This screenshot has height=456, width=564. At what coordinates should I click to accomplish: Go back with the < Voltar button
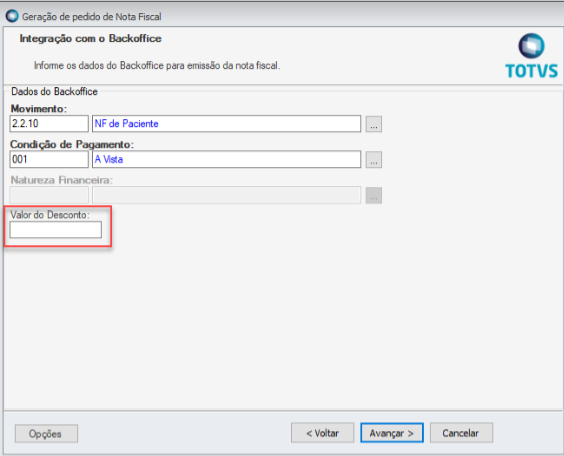click(322, 433)
